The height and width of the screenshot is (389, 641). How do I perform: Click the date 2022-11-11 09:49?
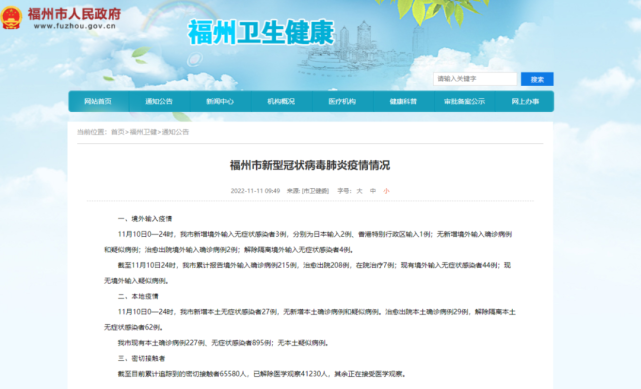[x=255, y=191]
